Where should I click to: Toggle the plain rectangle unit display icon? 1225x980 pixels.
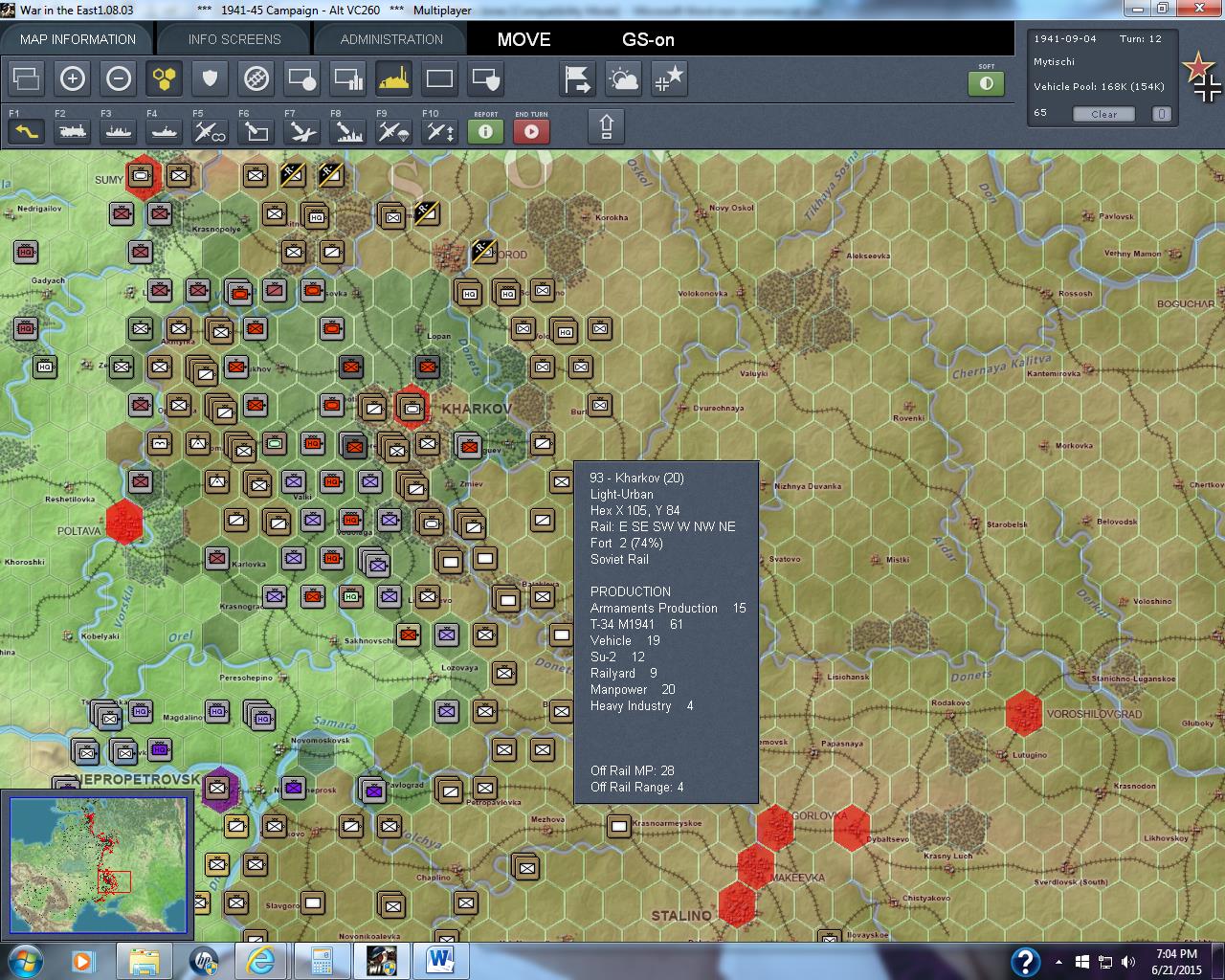(x=440, y=78)
